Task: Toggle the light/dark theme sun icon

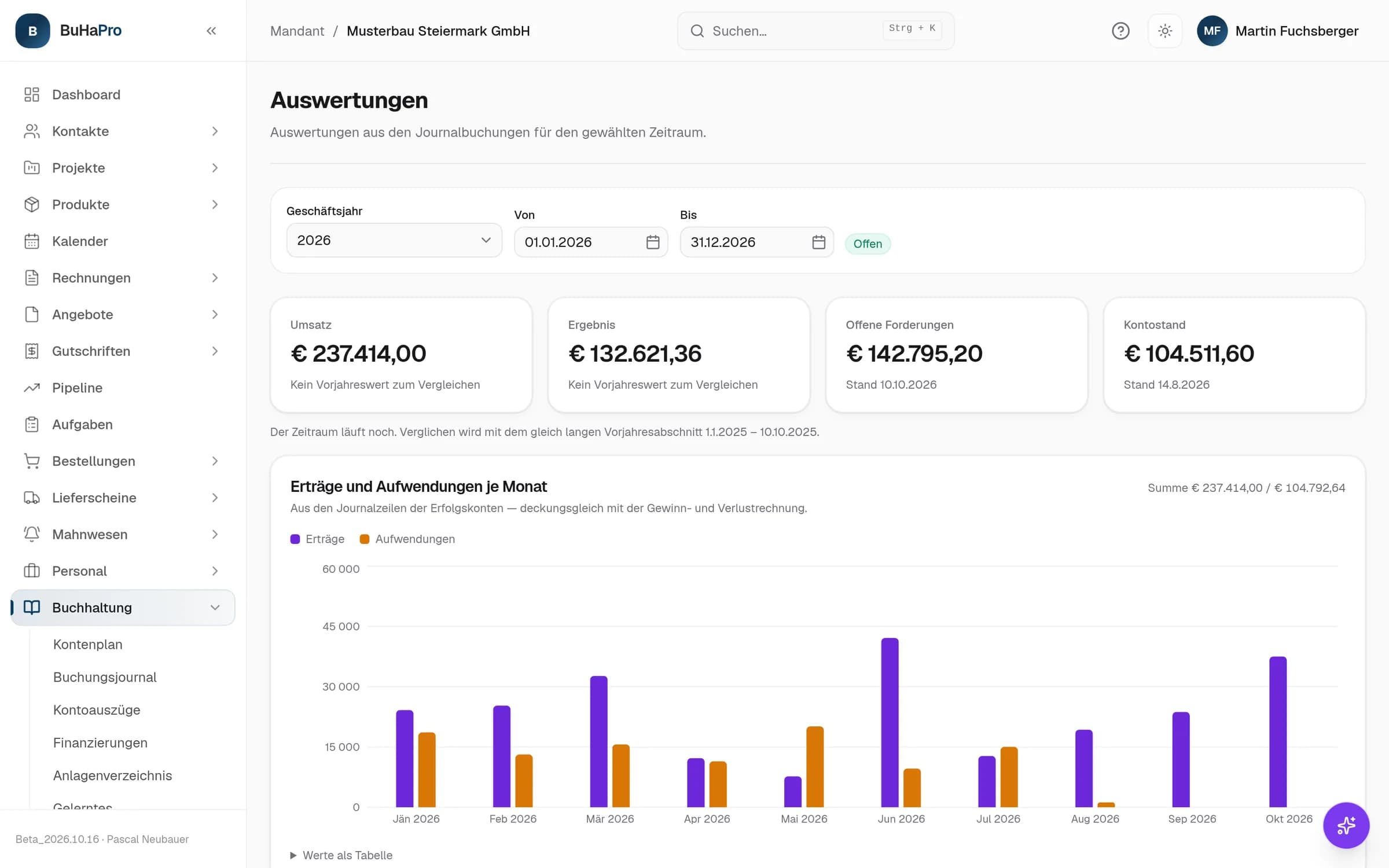Action: point(1165,31)
